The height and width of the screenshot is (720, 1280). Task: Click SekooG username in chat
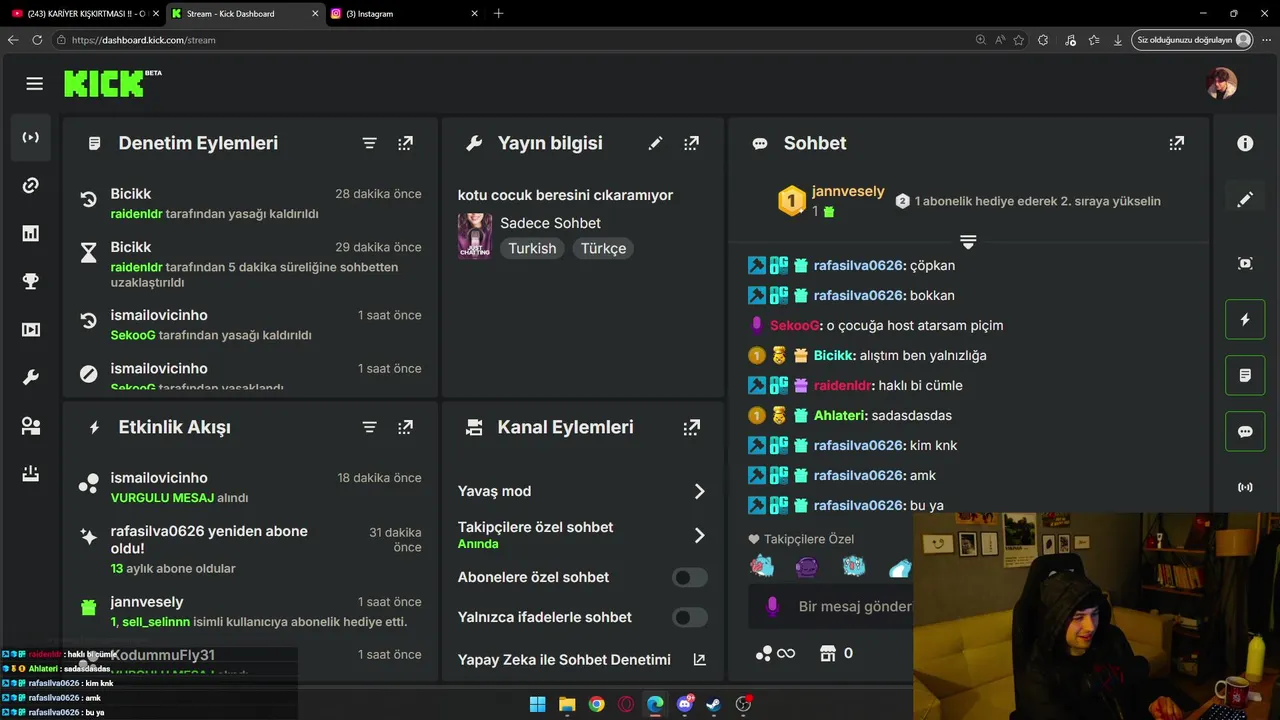pyautogui.click(x=795, y=325)
